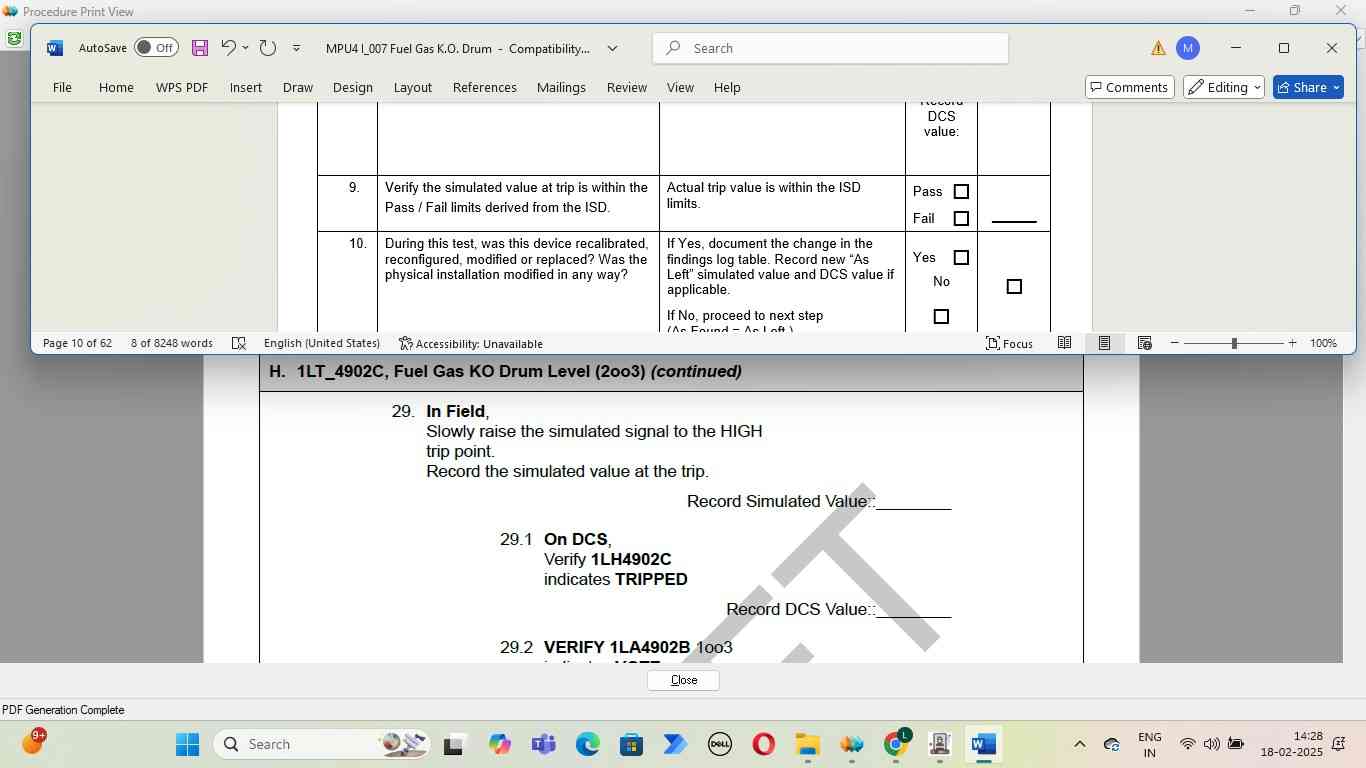
Task: Open Microsoft Teams from taskbar
Action: [x=543, y=744]
